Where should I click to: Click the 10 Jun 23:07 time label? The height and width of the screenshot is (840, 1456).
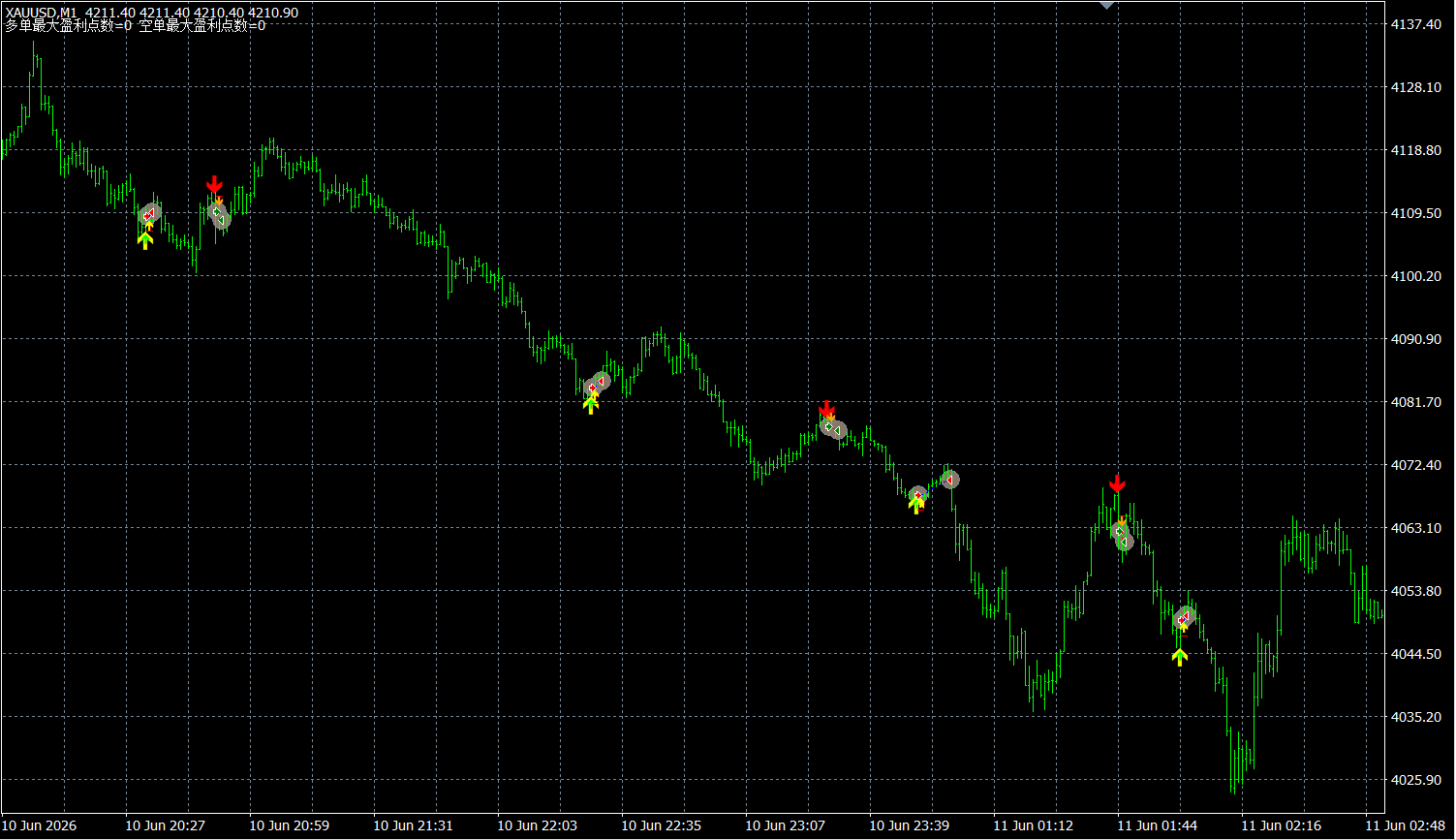tap(786, 826)
